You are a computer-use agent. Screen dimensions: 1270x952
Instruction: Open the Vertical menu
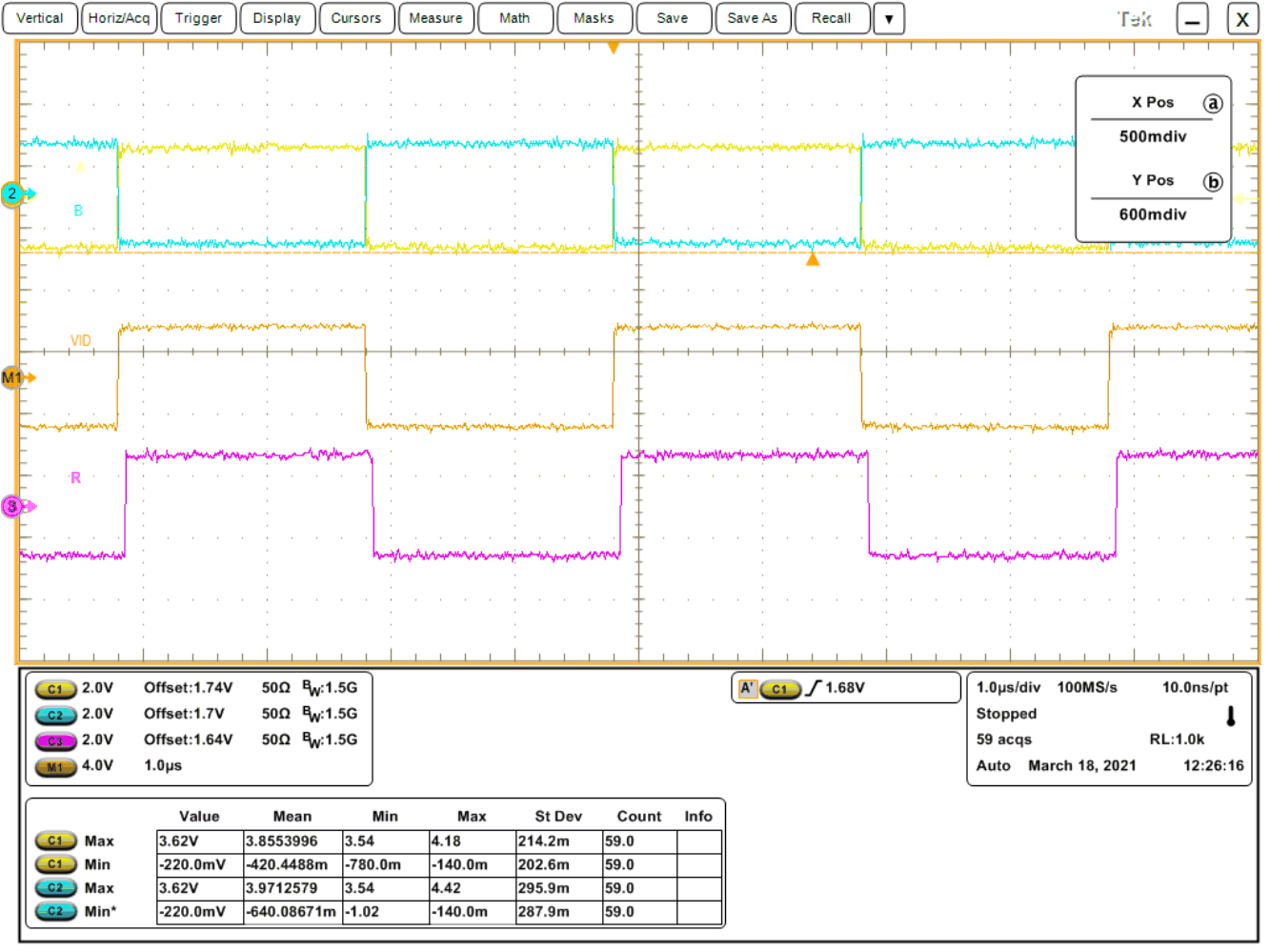39,18
